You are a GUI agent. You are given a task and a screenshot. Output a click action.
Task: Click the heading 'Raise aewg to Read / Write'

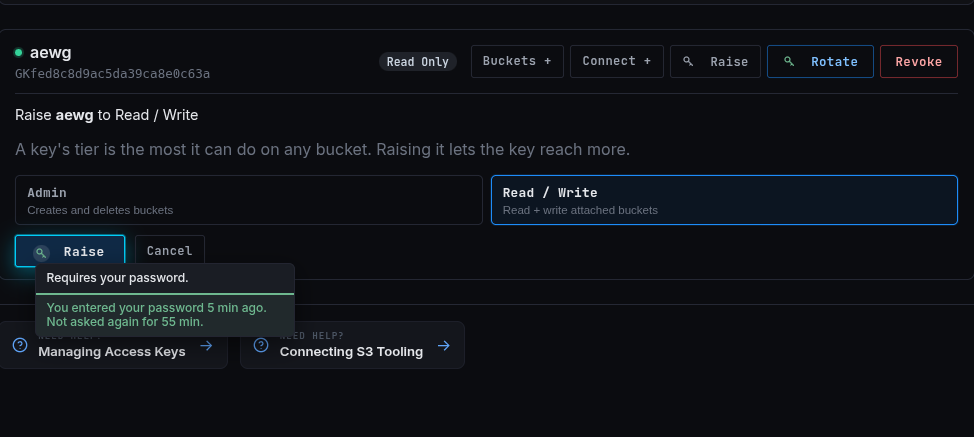click(107, 115)
